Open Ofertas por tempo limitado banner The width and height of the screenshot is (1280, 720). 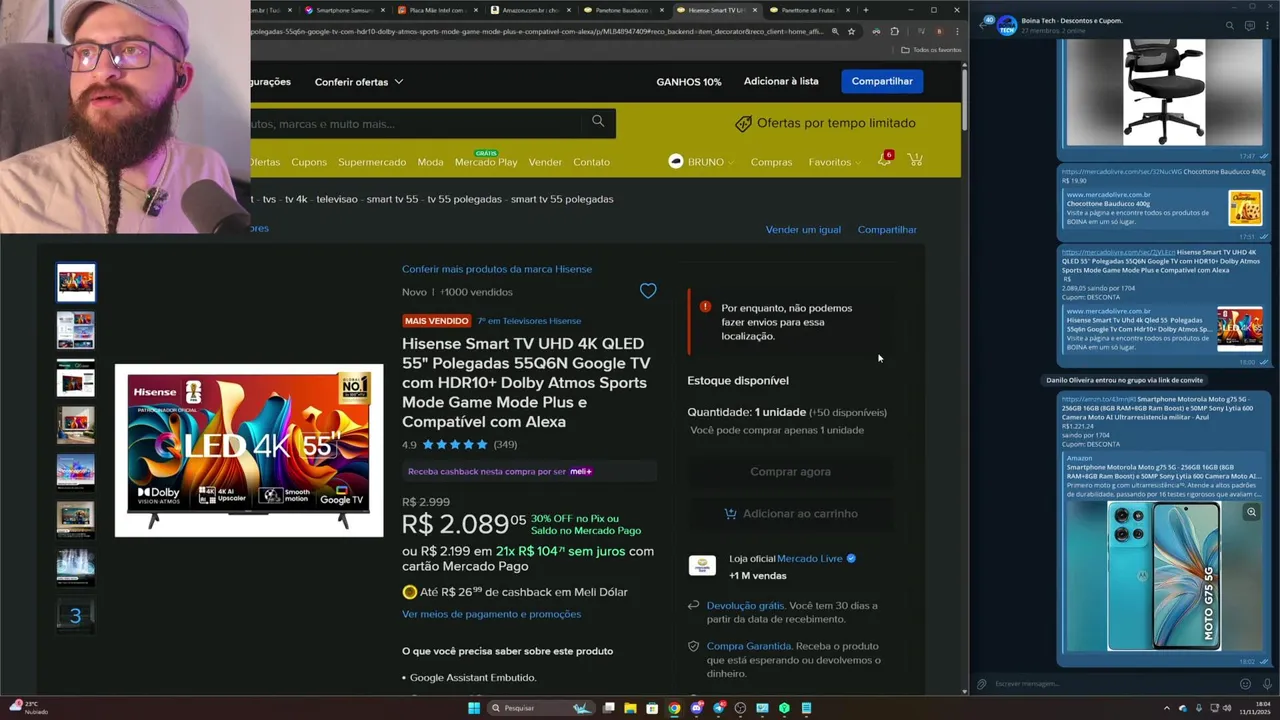[x=826, y=123]
